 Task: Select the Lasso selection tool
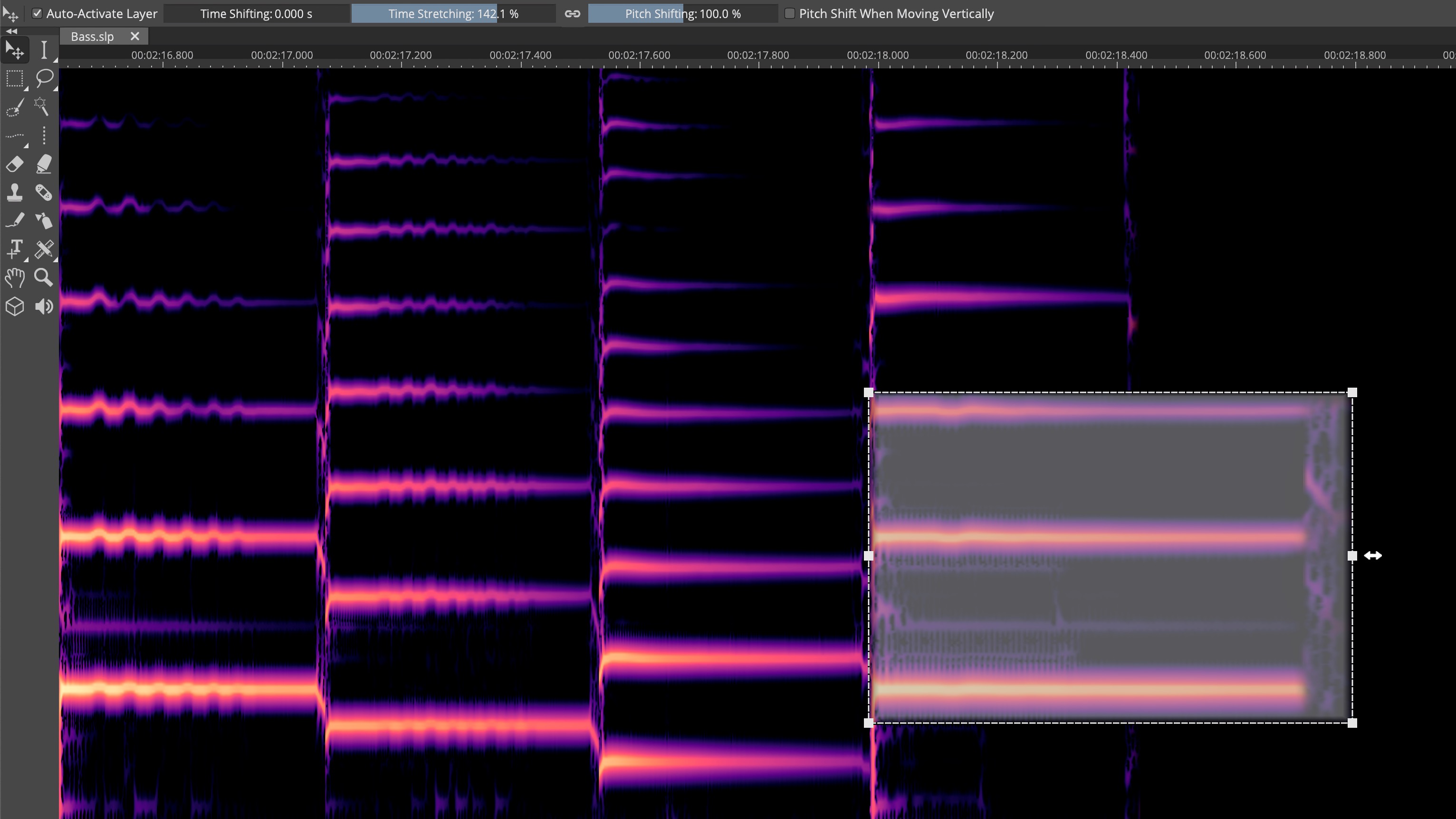(44, 78)
